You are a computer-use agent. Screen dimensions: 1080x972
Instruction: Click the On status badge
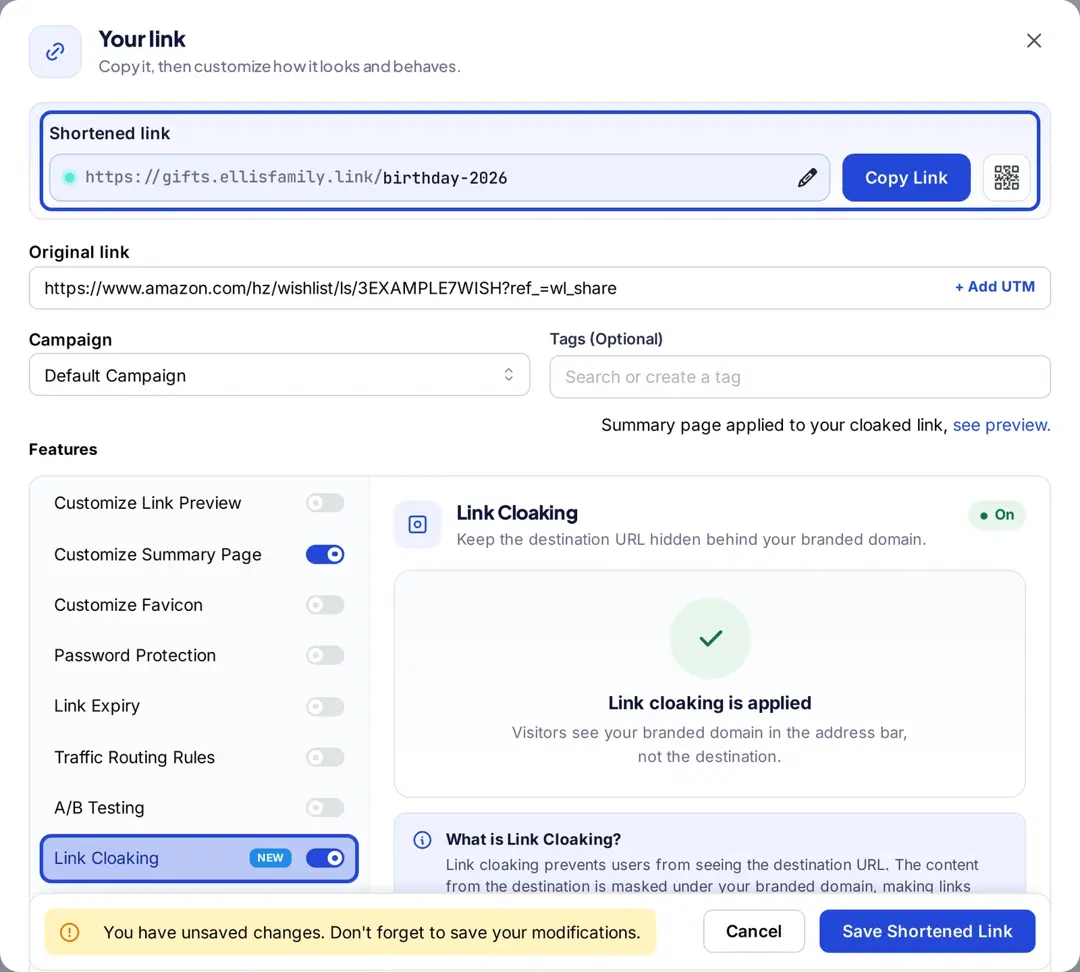(997, 515)
